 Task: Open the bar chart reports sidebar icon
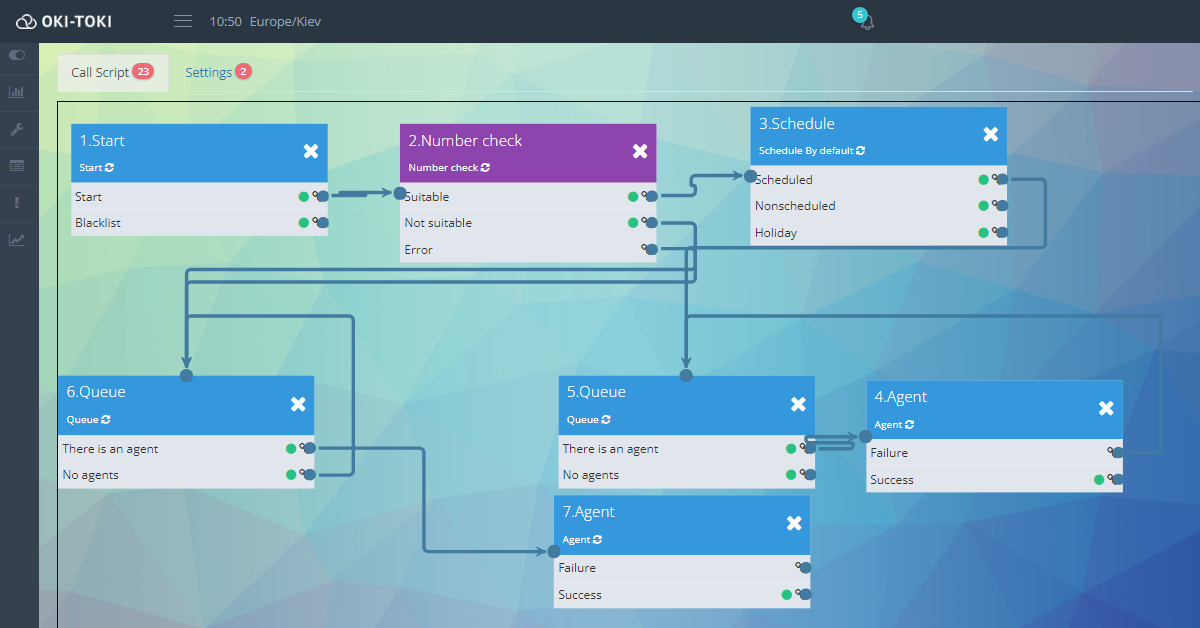click(x=17, y=92)
